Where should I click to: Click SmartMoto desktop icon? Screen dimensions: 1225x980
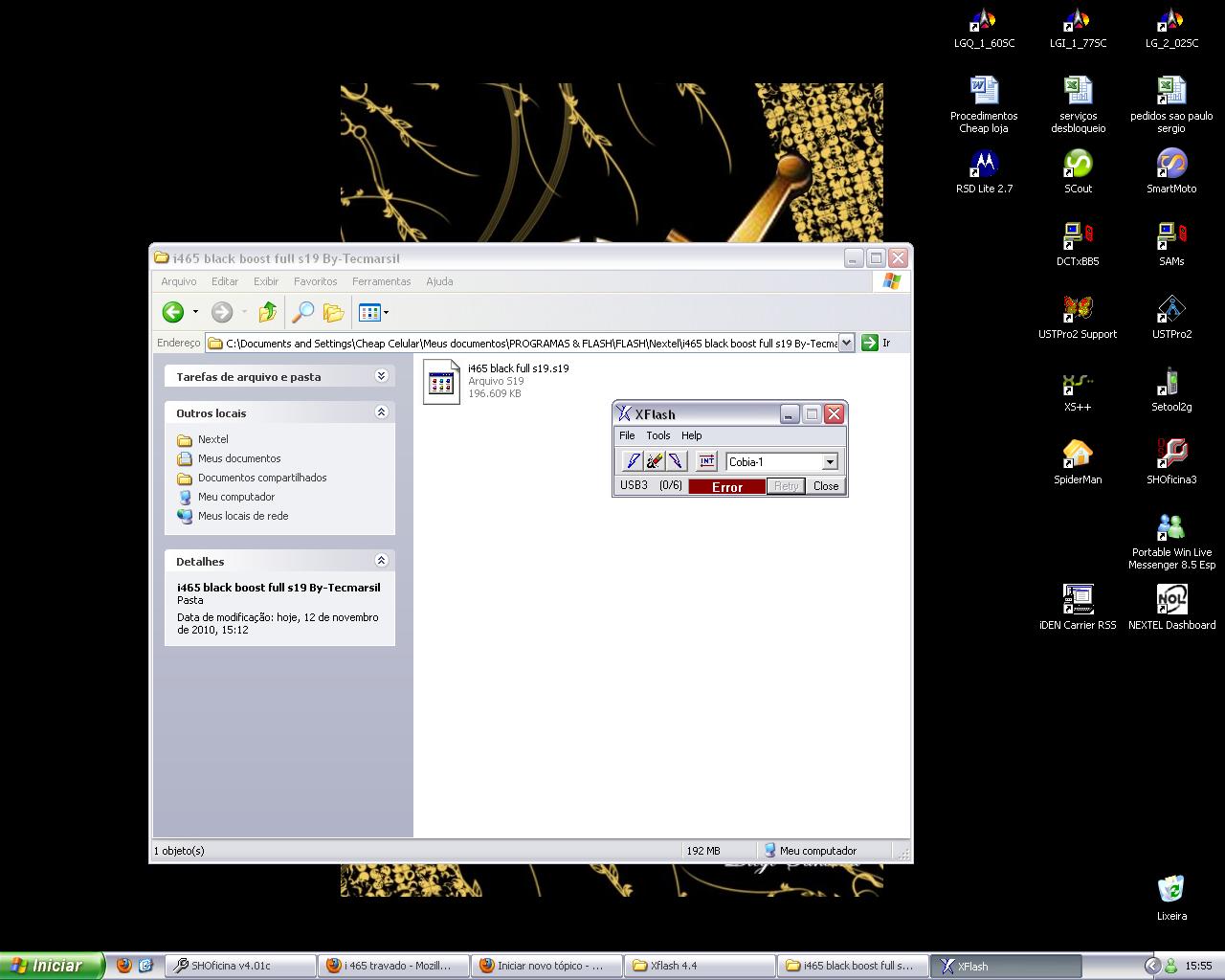pyautogui.click(x=1171, y=172)
